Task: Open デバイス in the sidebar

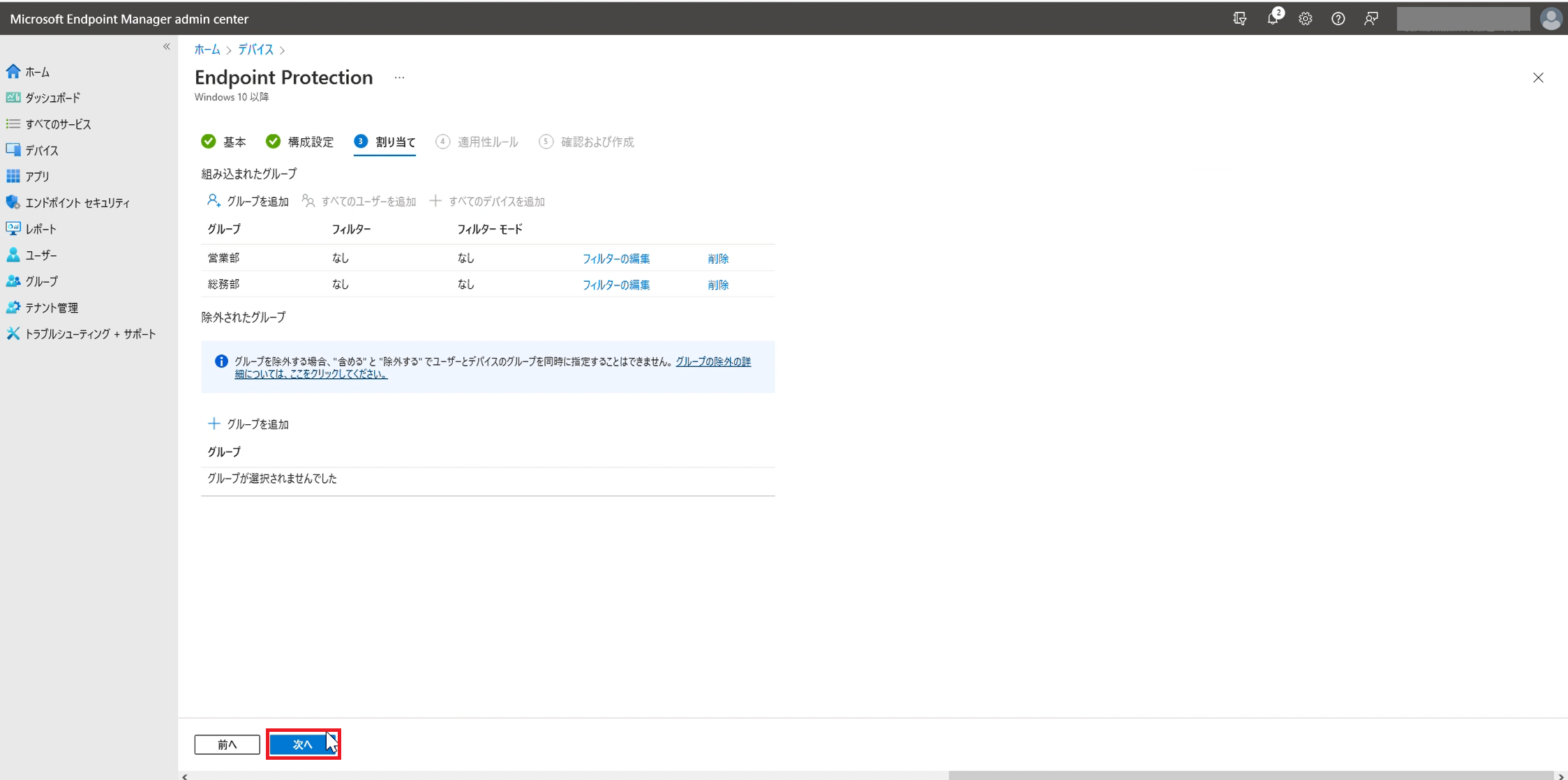Action: pos(32,151)
